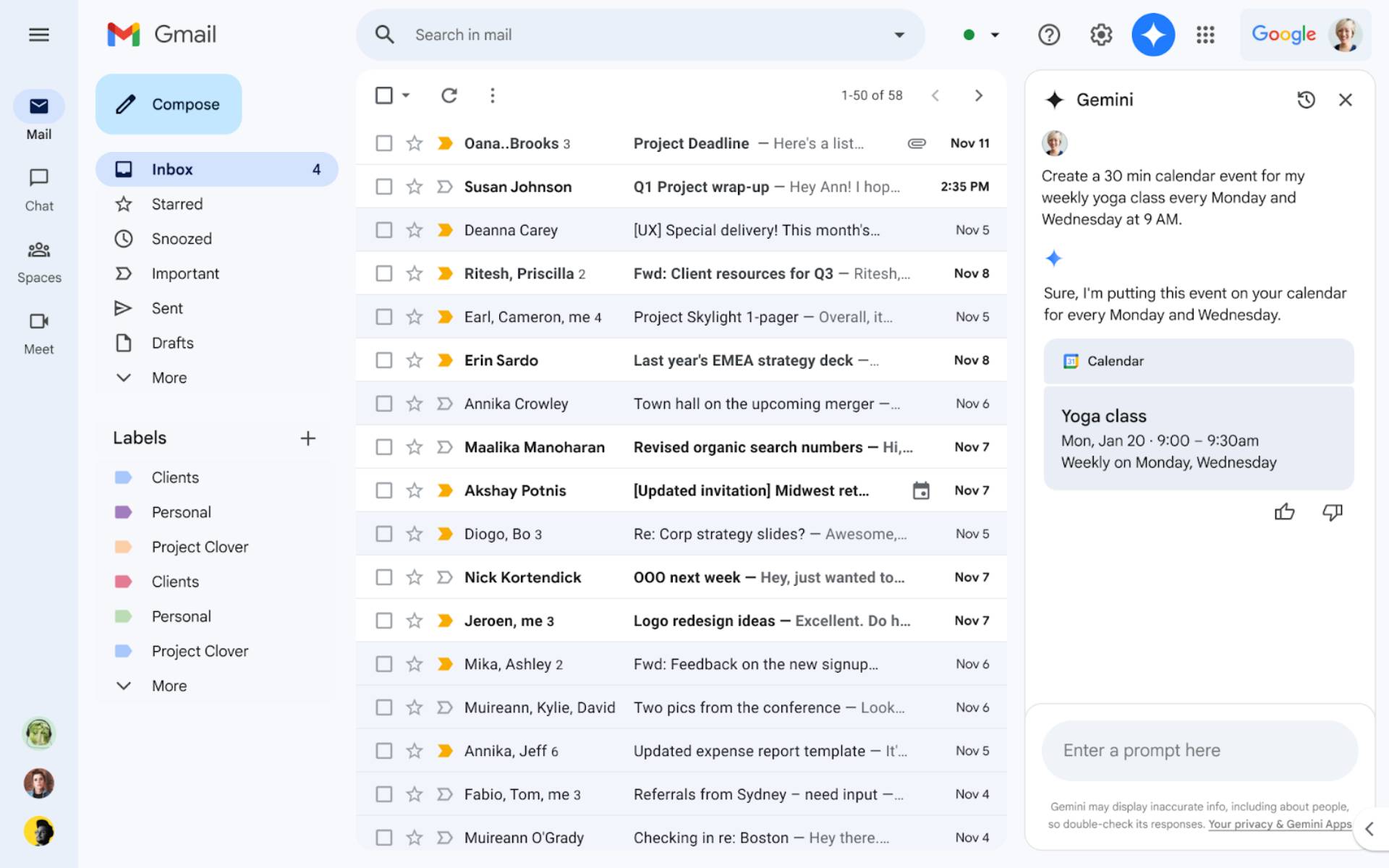Viewport: 1389px width, 868px height.
Task: Refresh the inbox list
Action: click(449, 95)
